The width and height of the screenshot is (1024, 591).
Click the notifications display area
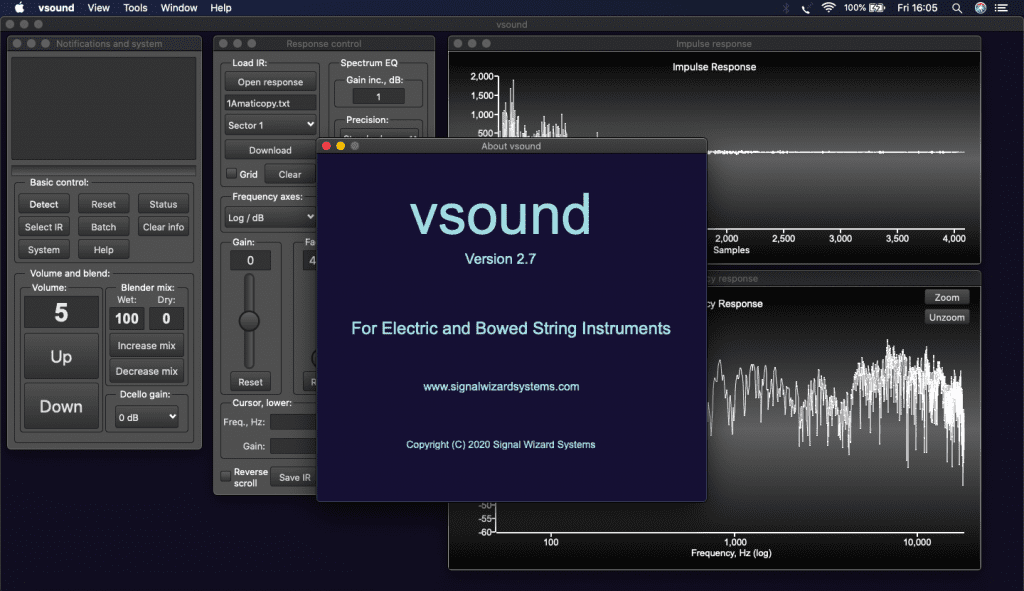click(104, 108)
